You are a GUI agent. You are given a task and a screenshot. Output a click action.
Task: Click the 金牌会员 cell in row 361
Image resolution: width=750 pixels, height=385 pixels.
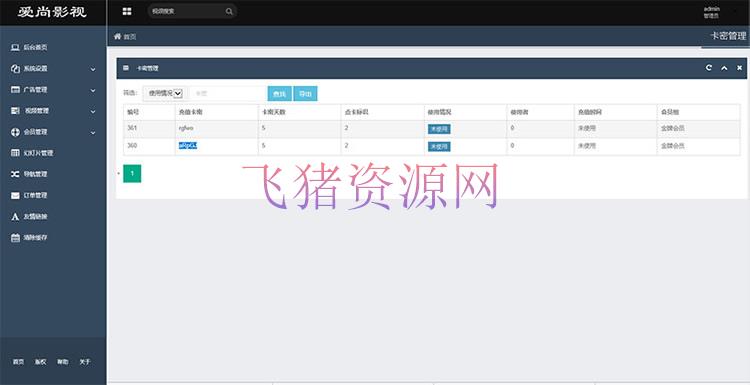tap(673, 128)
